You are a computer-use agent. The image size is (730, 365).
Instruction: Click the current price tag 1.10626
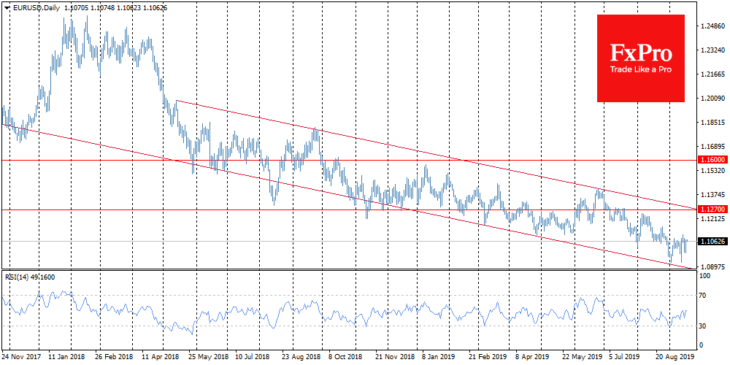coord(711,241)
